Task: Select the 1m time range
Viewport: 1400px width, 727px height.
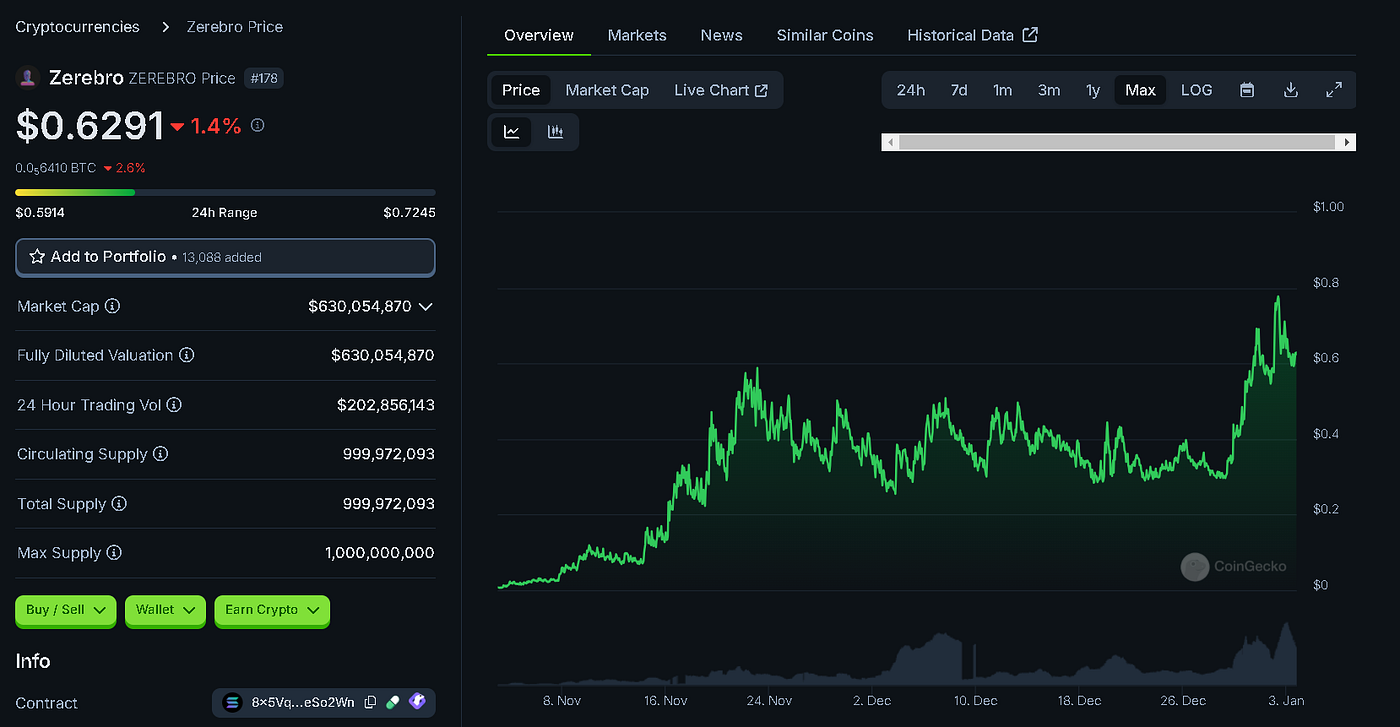Action: click(1002, 90)
